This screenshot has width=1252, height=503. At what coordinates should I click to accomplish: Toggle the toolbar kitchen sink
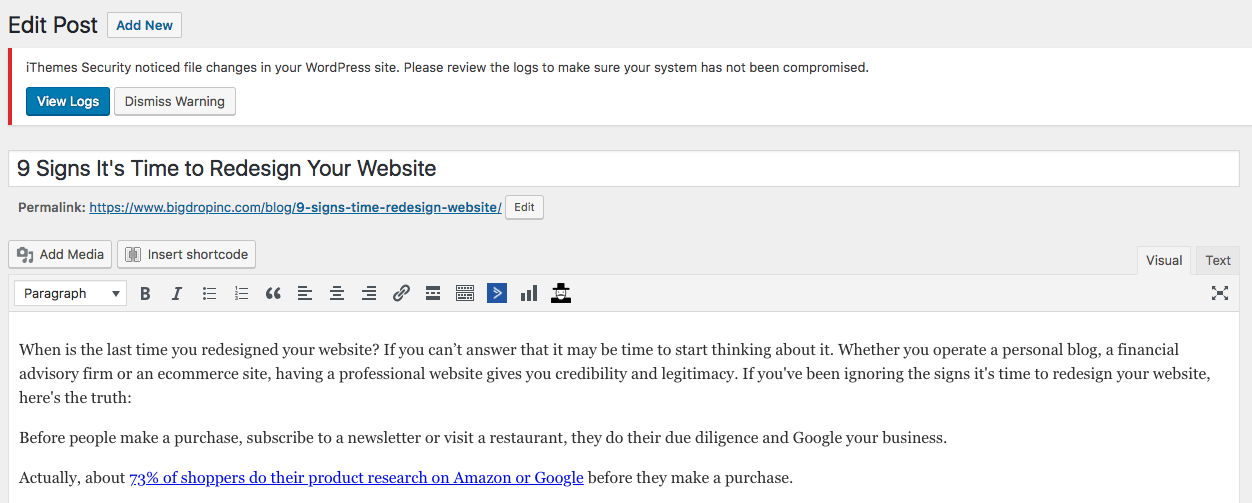[465, 293]
